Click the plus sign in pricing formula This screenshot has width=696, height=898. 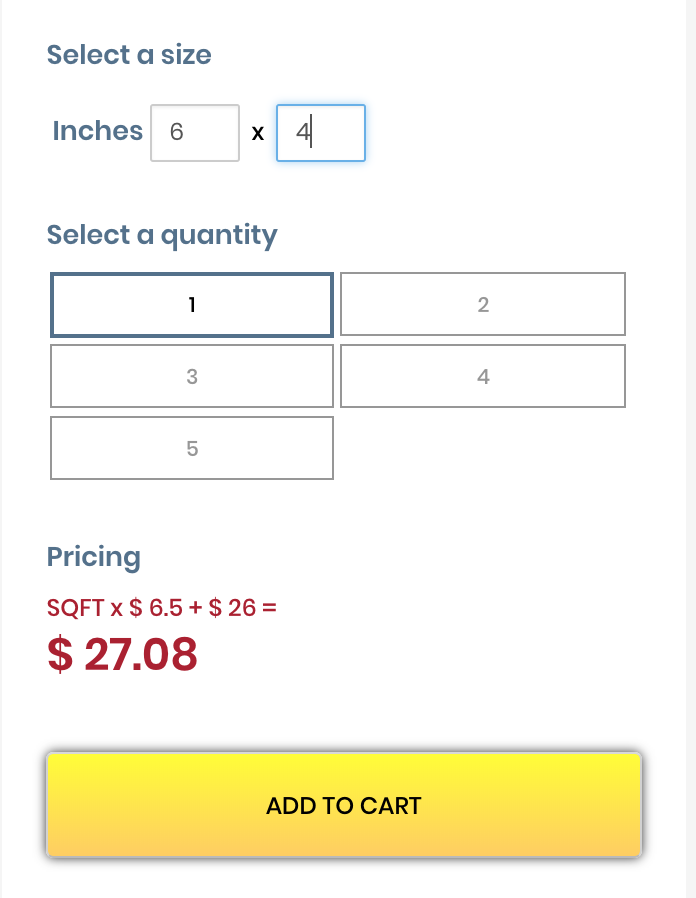[195, 607]
